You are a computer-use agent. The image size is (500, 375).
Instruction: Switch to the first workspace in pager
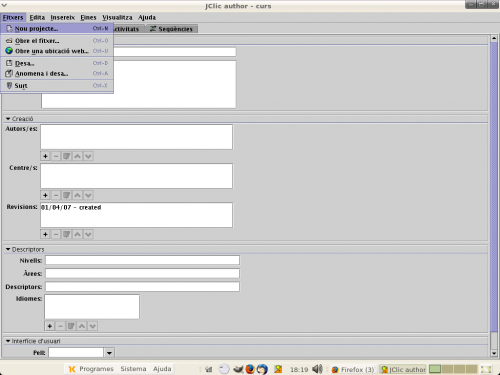coord(435,369)
